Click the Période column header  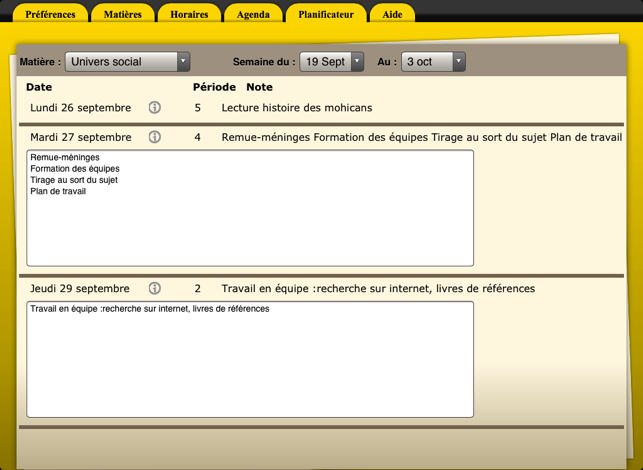pyautogui.click(x=214, y=87)
